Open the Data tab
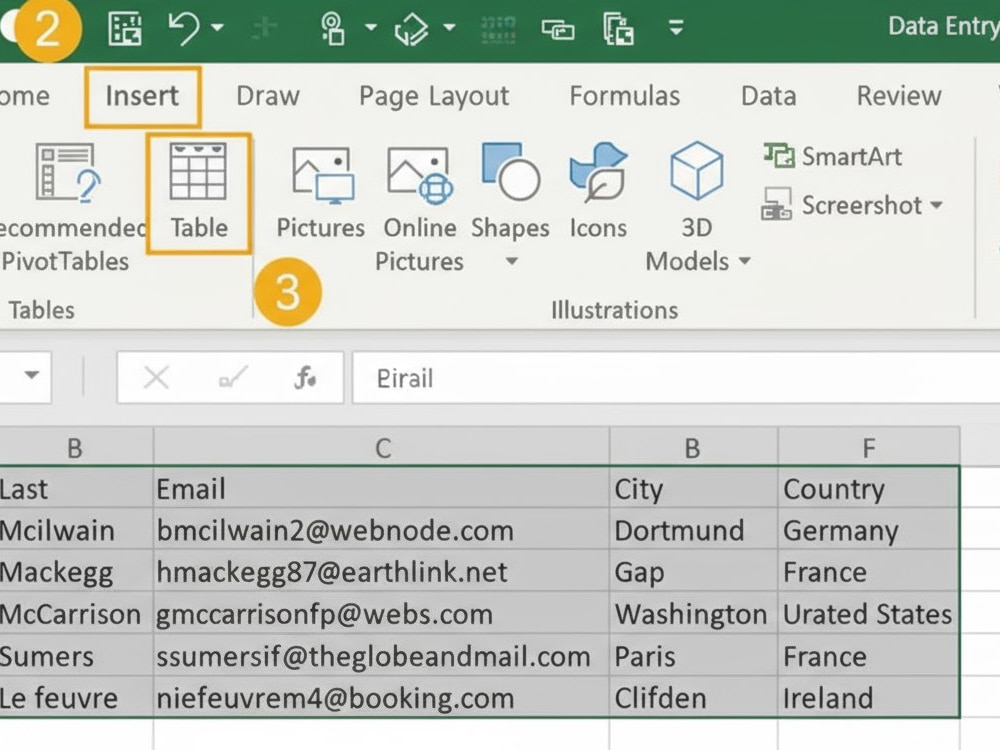 [x=768, y=96]
